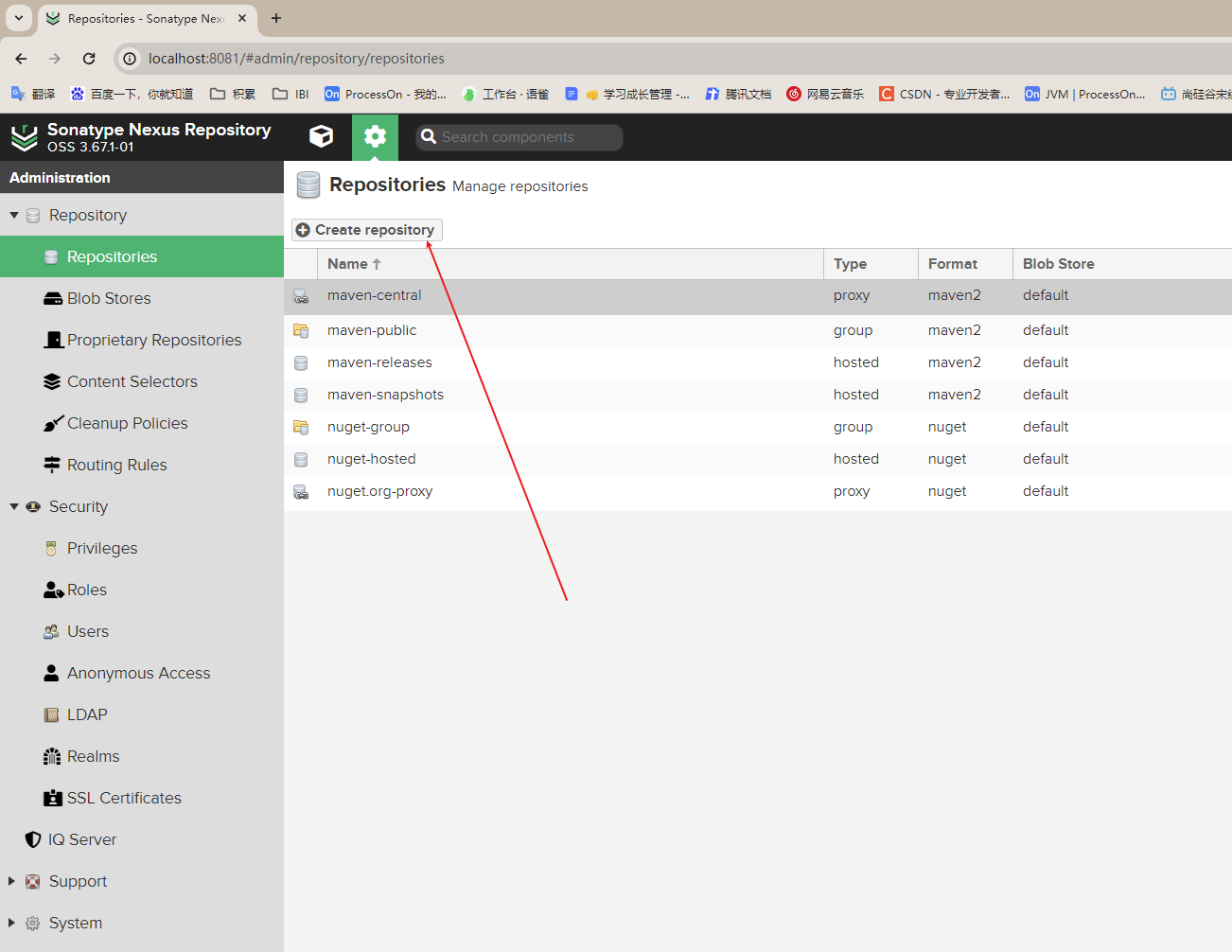Sort by the Type column header
Viewport: 1232px width, 952px height.
tap(871, 264)
